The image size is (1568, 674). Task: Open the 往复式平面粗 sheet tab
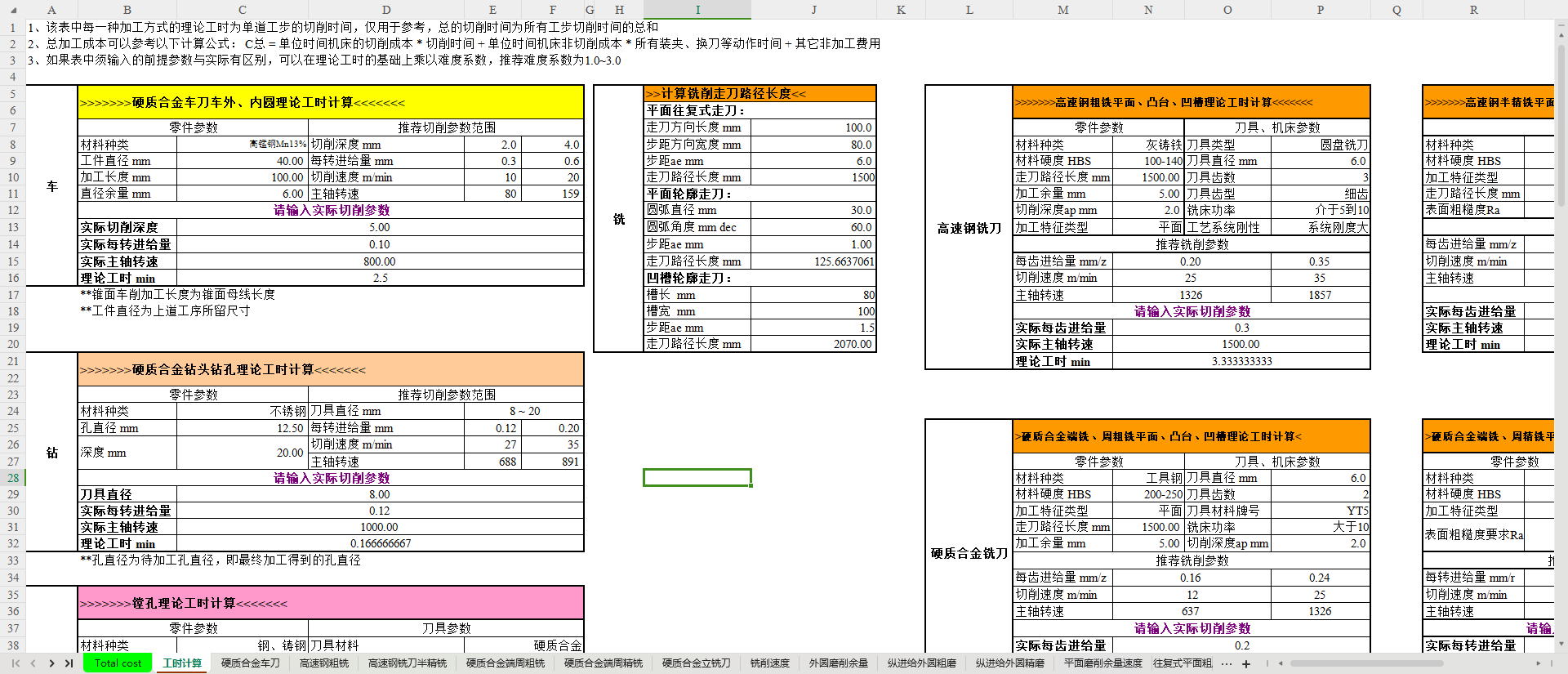coord(1183,663)
